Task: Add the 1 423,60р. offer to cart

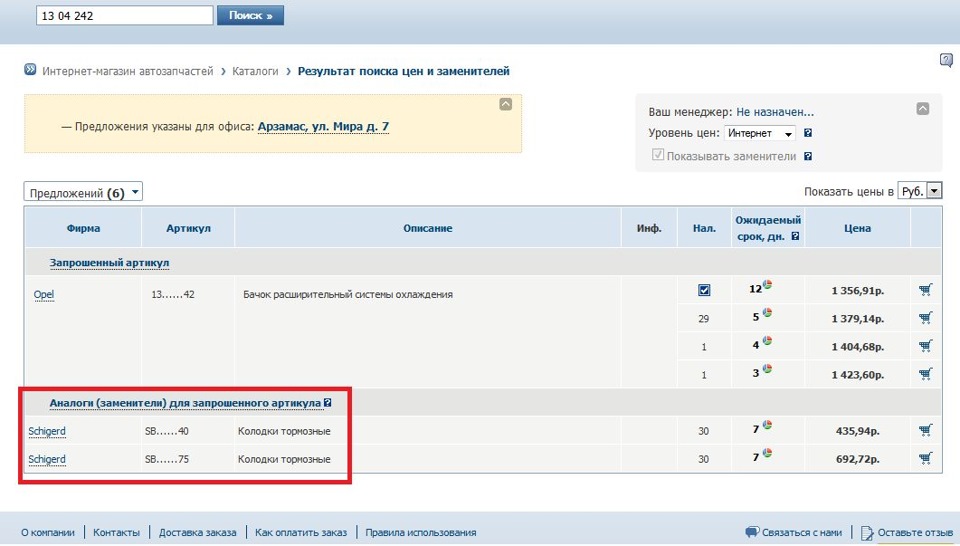Action: point(925,373)
